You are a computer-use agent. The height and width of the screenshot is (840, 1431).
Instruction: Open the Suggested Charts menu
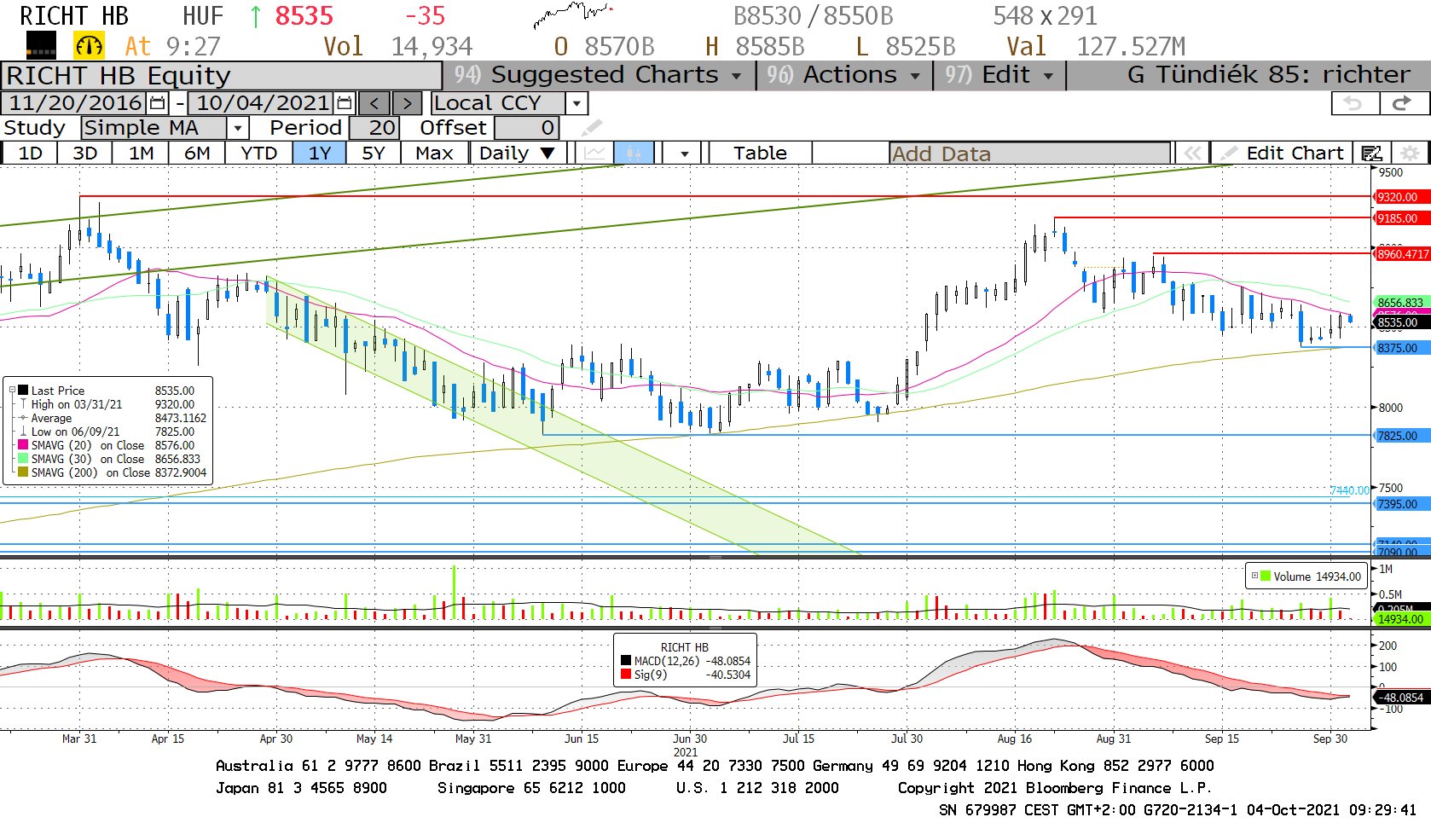(599, 75)
